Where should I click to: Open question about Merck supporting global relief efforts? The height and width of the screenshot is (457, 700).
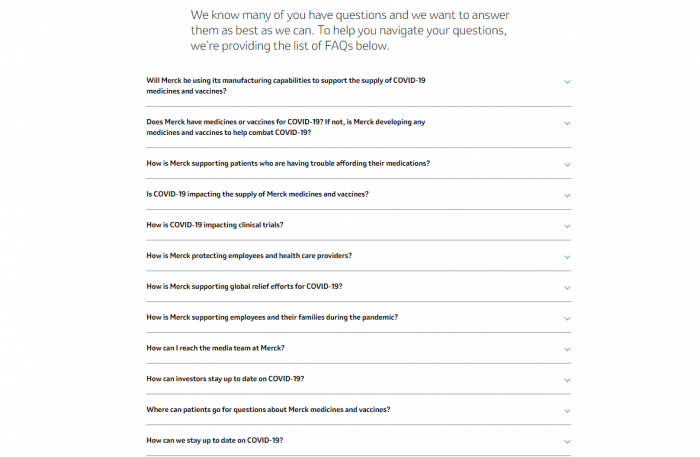pyautogui.click(x=244, y=286)
